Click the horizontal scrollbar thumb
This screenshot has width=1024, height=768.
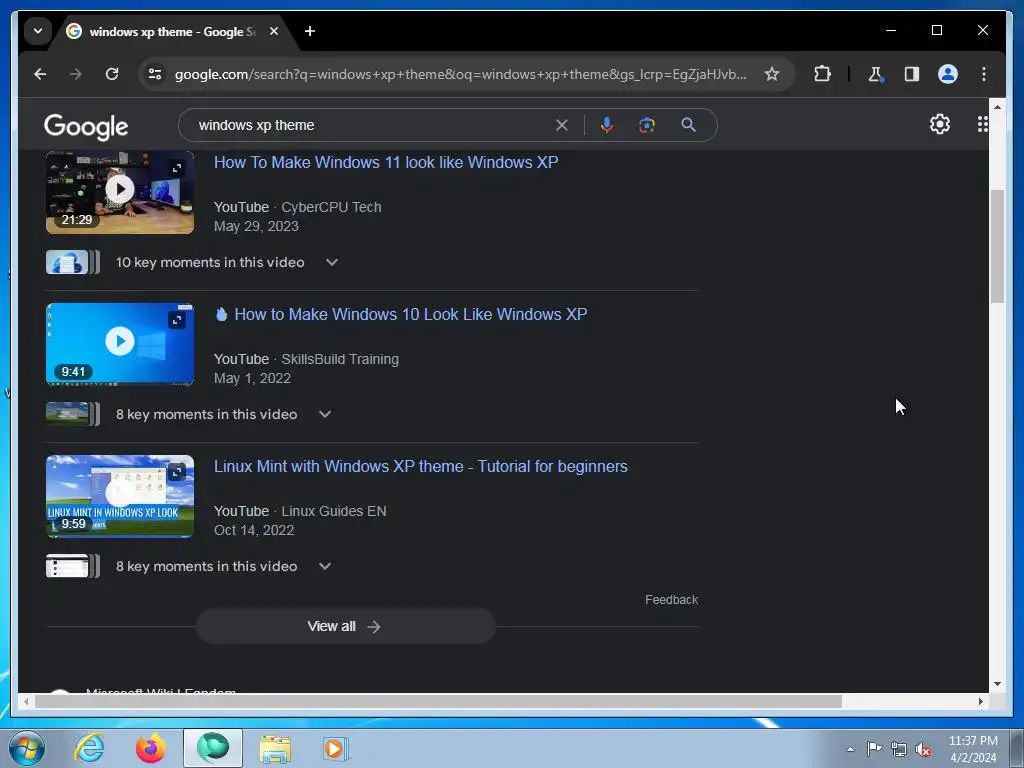point(438,701)
